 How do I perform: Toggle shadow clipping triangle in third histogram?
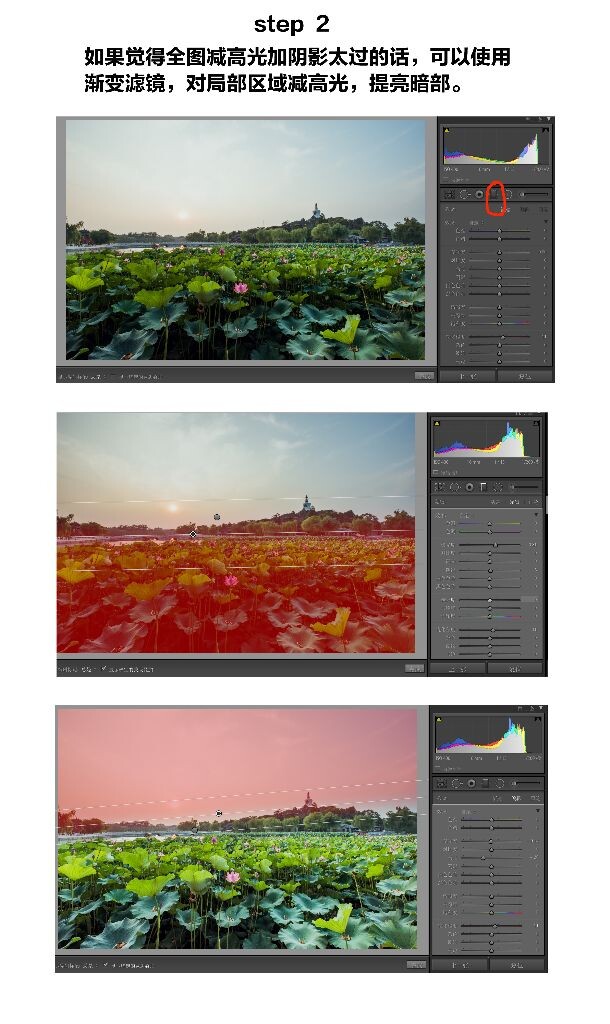point(439,719)
